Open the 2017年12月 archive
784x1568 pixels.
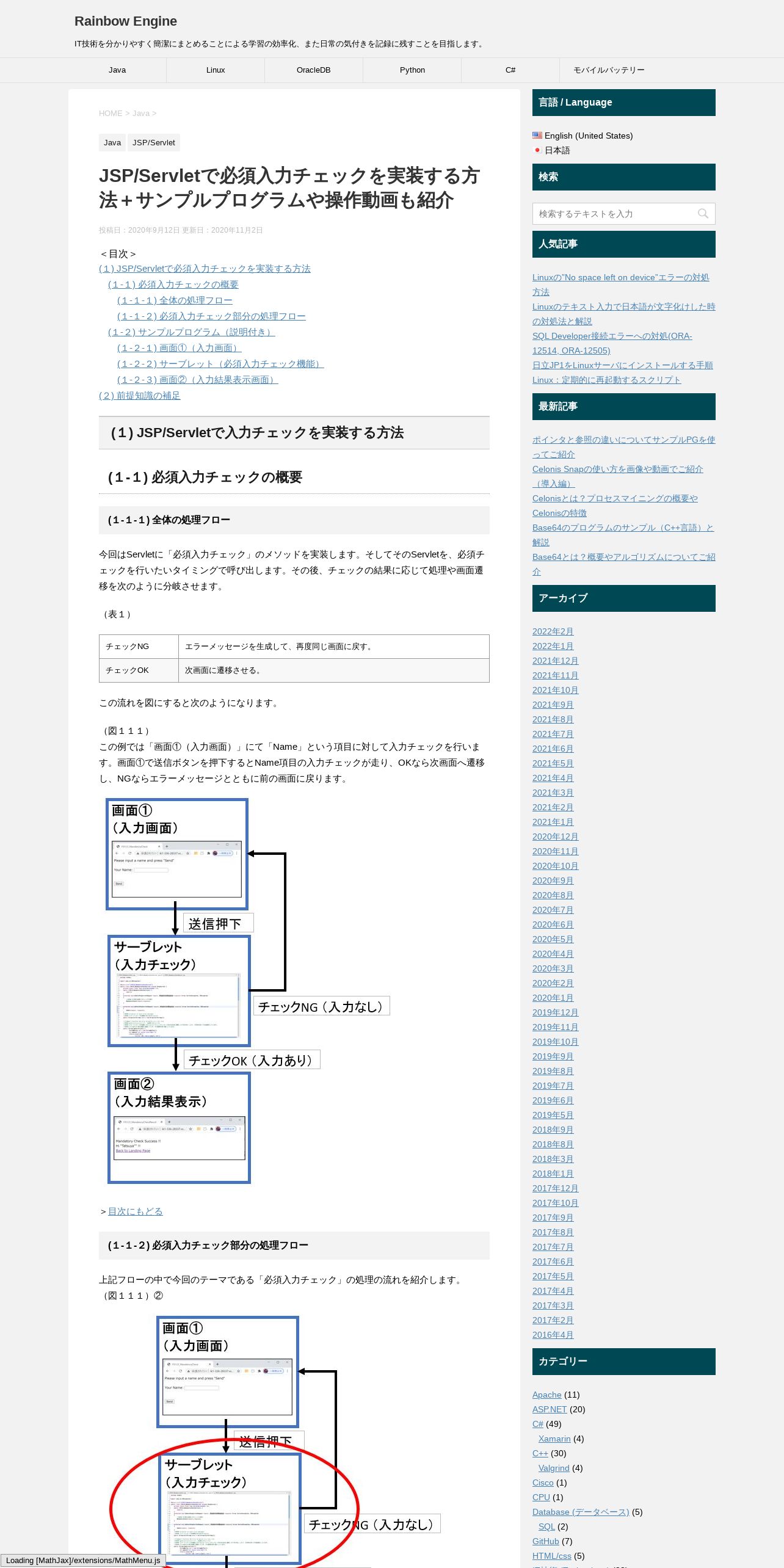pyautogui.click(x=555, y=1188)
